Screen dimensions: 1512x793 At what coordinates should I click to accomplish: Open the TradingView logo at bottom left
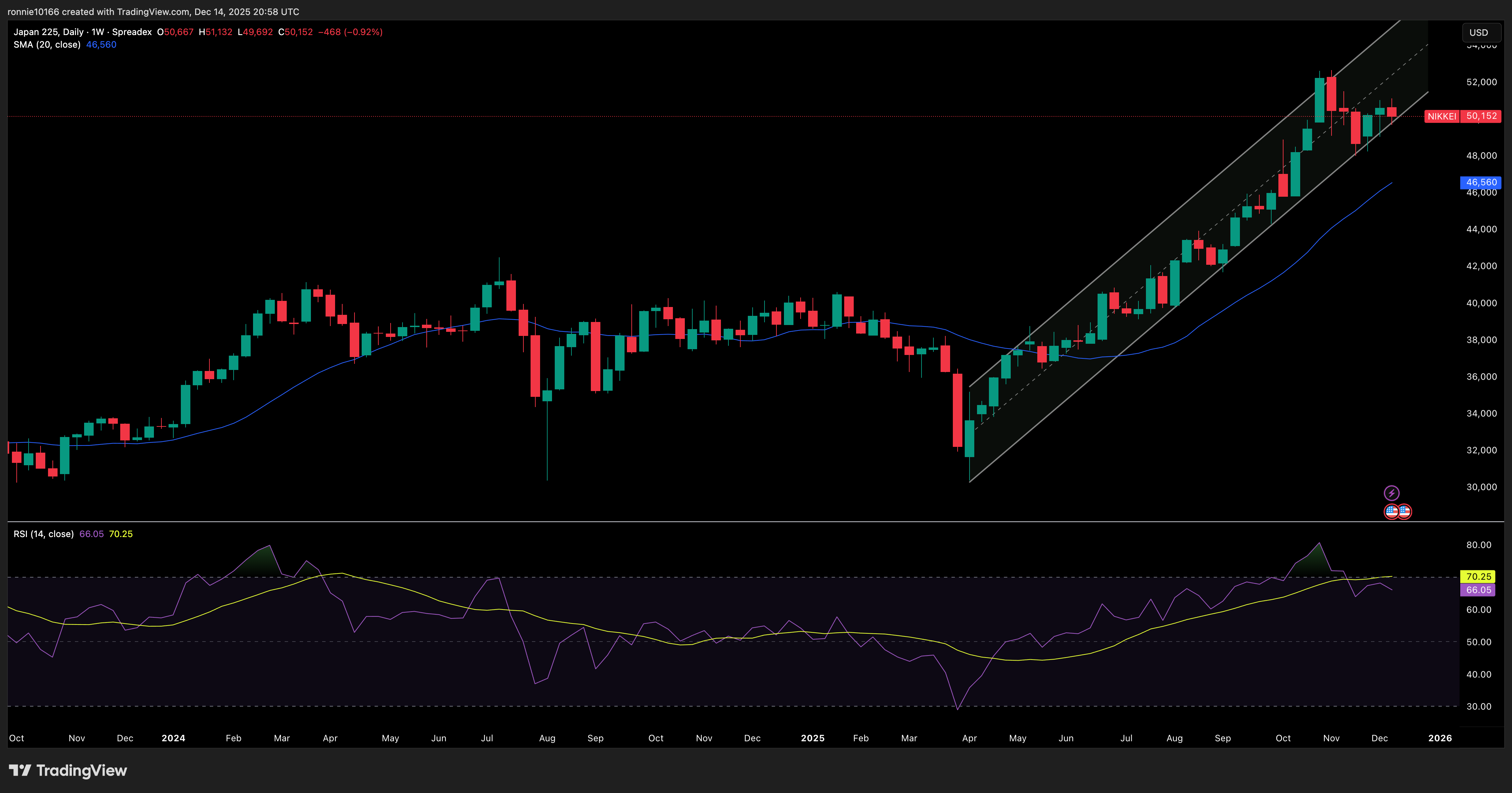pos(67,770)
